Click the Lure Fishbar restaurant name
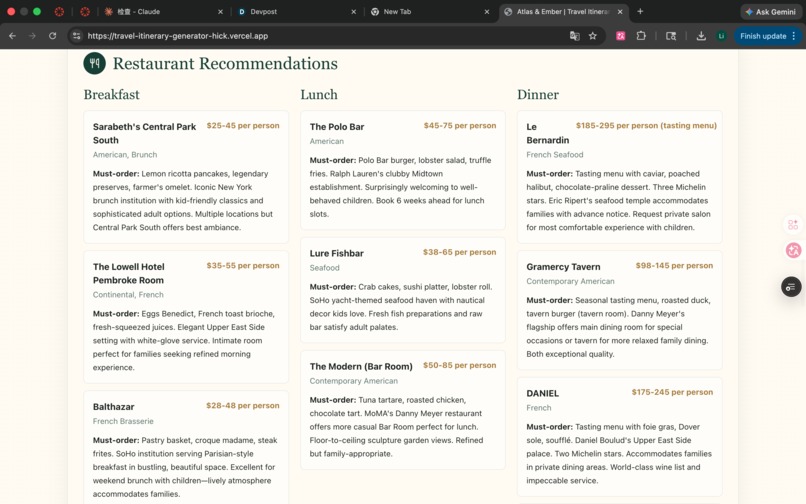The image size is (806, 504). point(336,254)
